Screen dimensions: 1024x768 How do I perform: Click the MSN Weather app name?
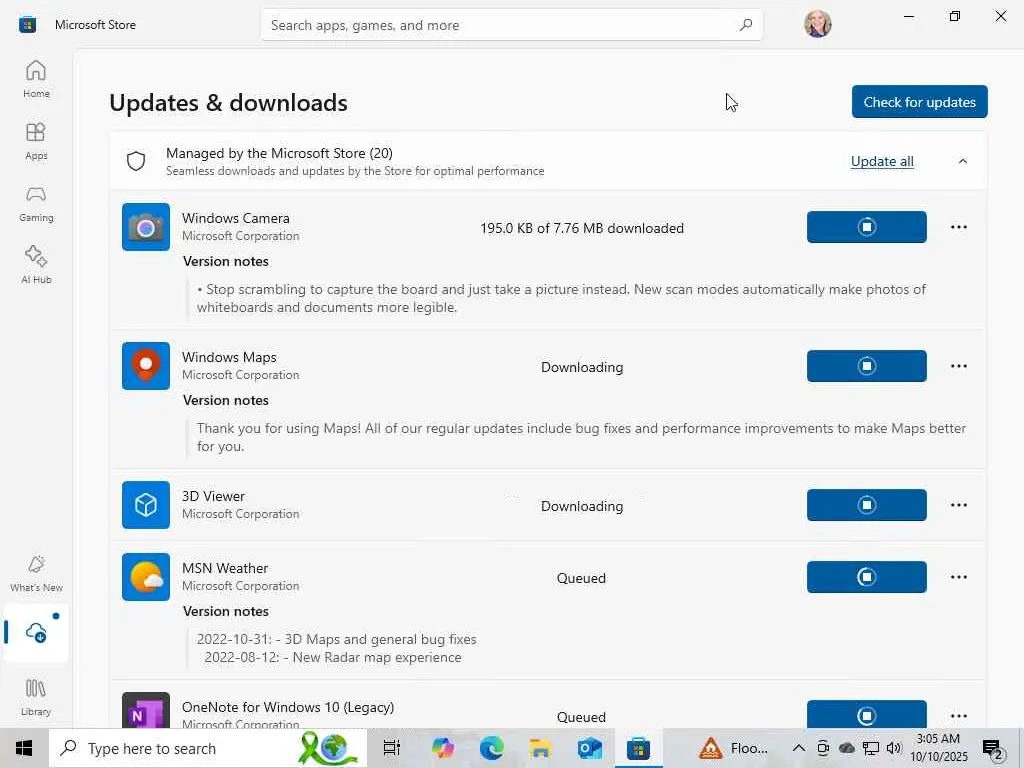click(225, 568)
